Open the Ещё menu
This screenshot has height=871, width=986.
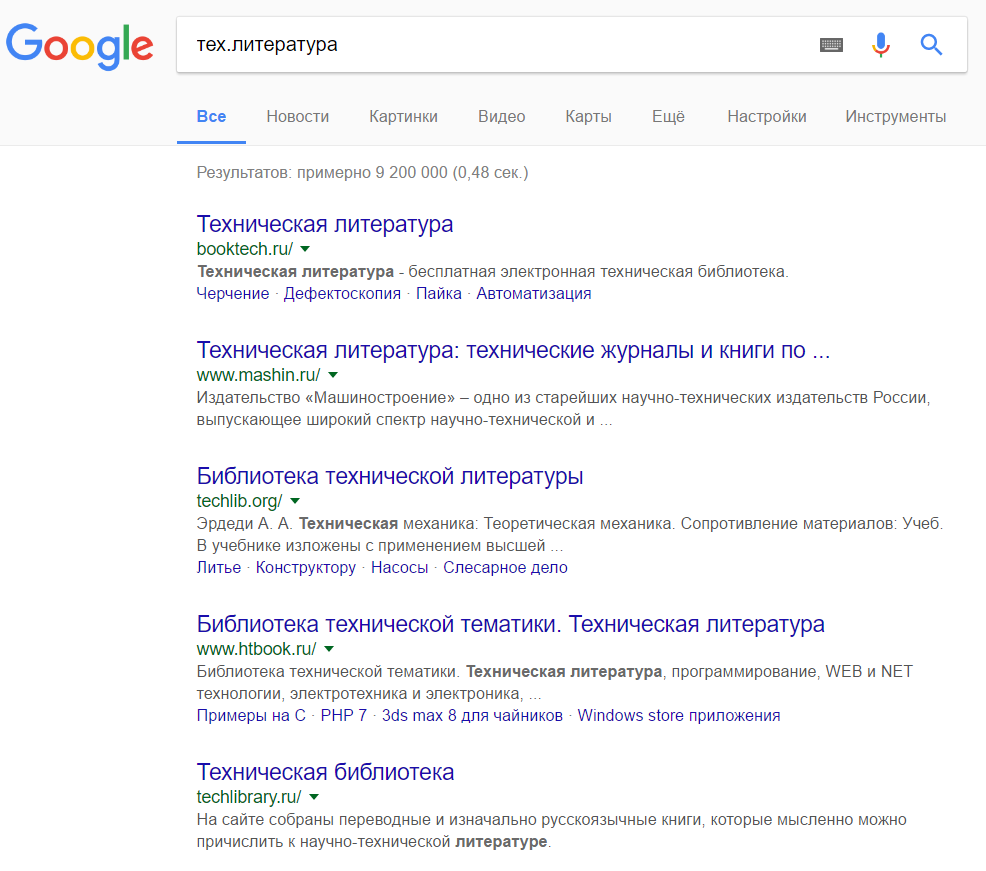click(x=668, y=116)
